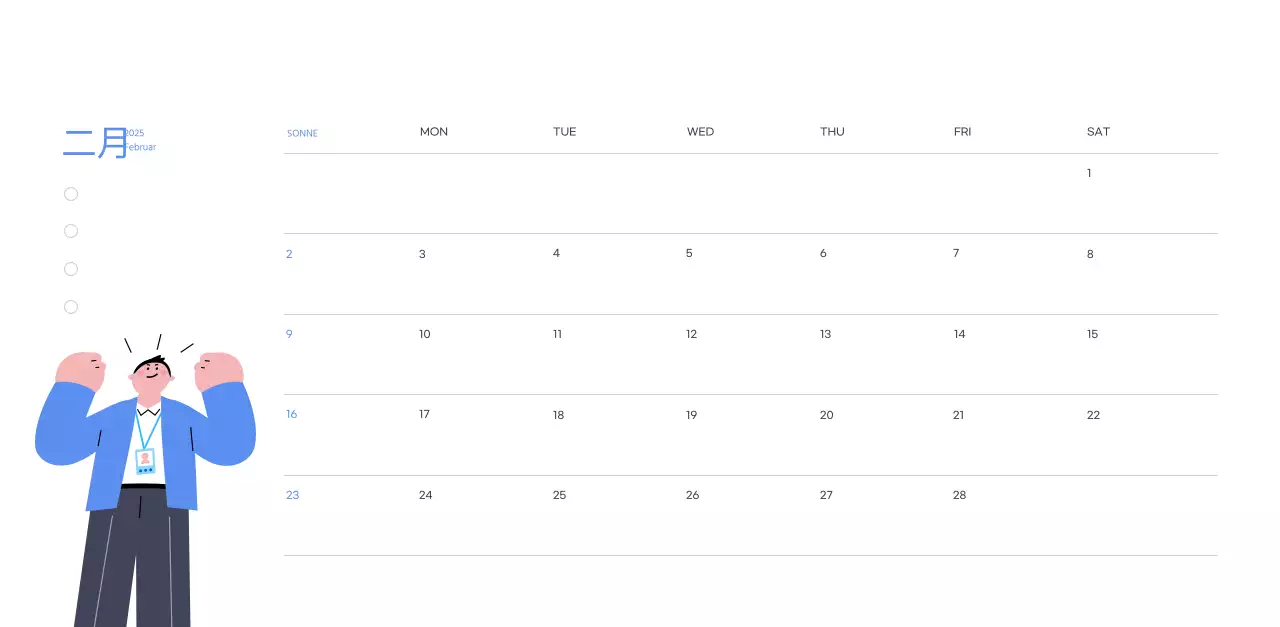Click the ID badge on the character
Image resolution: width=1280 pixels, height=627 pixels.
pyautogui.click(x=145, y=460)
